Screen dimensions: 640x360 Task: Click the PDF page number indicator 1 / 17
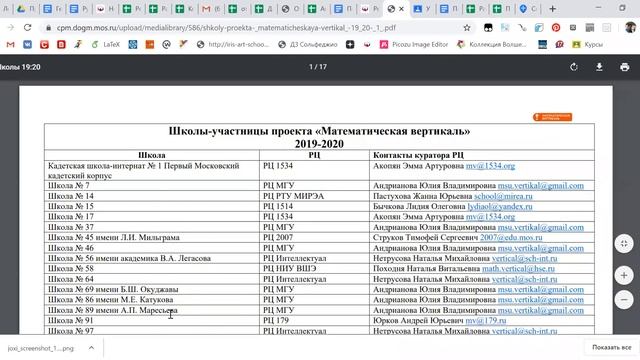point(318,67)
